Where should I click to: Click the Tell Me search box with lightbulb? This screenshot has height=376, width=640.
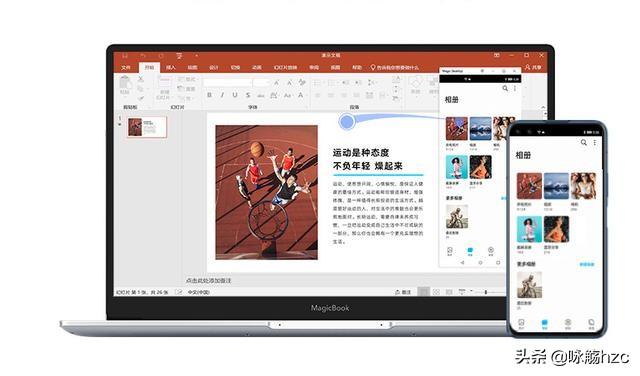(x=394, y=67)
